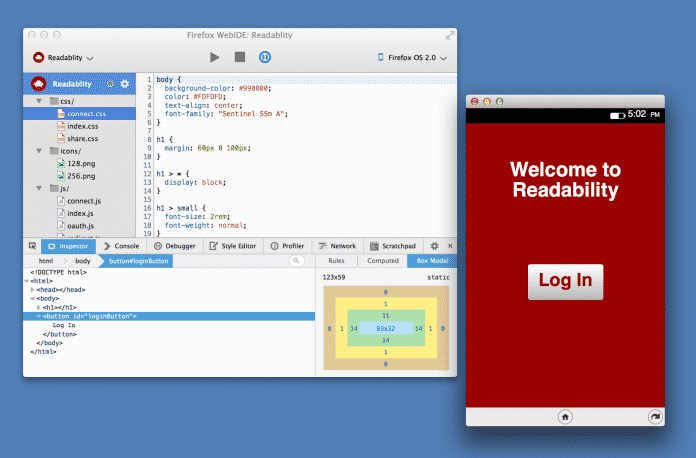Viewport: 696px width, 458px height.
Task: Switch to the Style Editor tab
Action: tap(232, 245)
